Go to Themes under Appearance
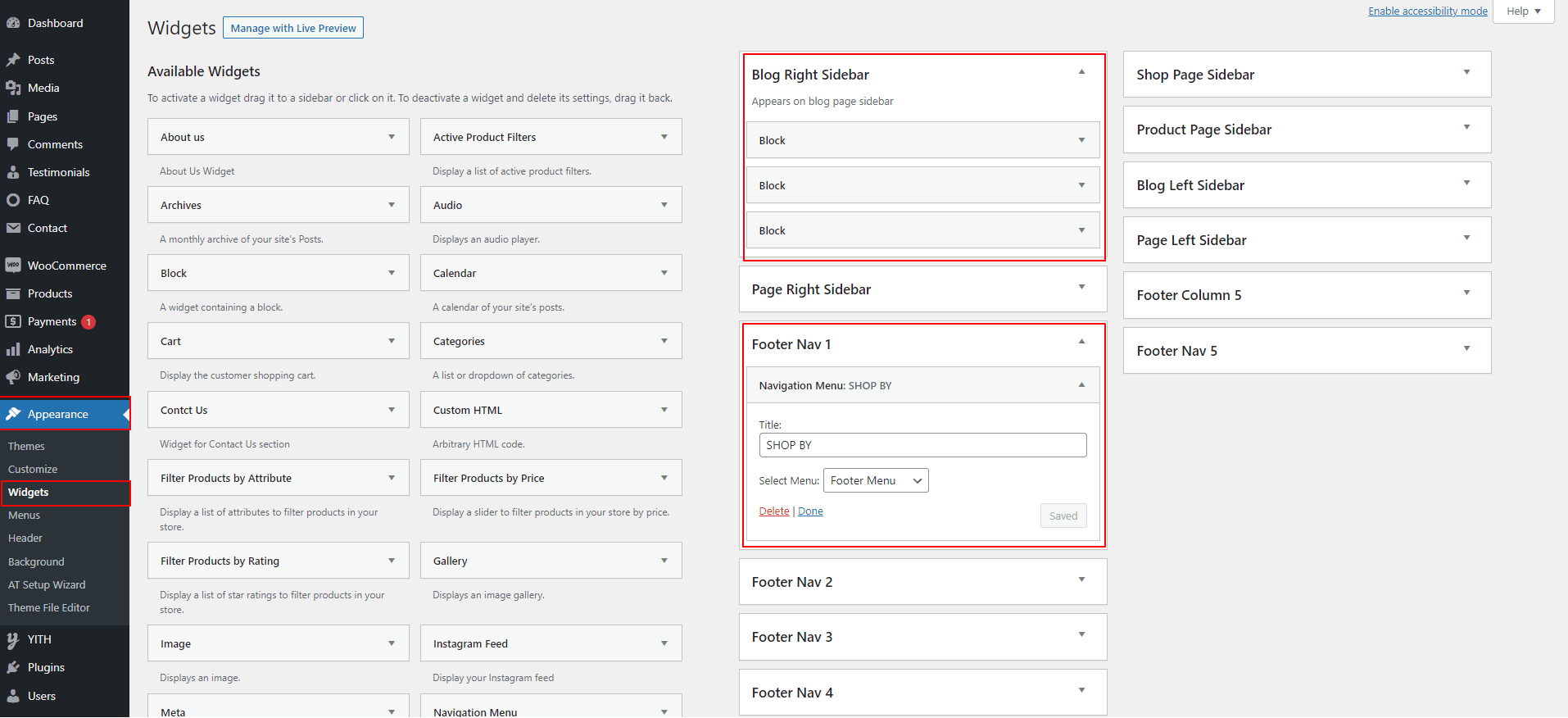Screen dimensions: 1568x718 (x=26, y=447)
